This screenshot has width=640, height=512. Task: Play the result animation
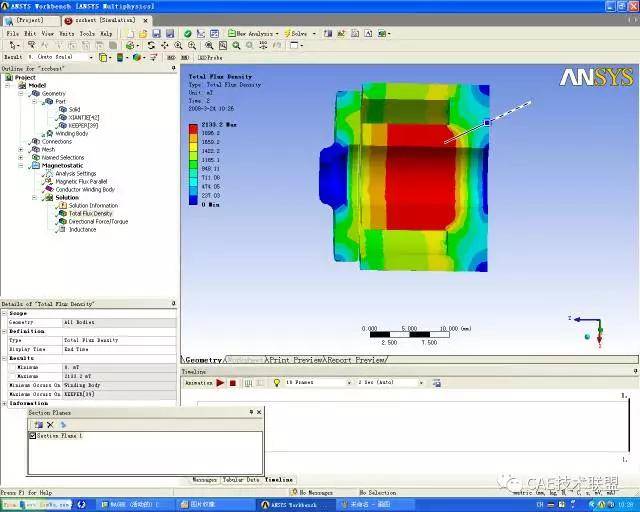[220, 383]
